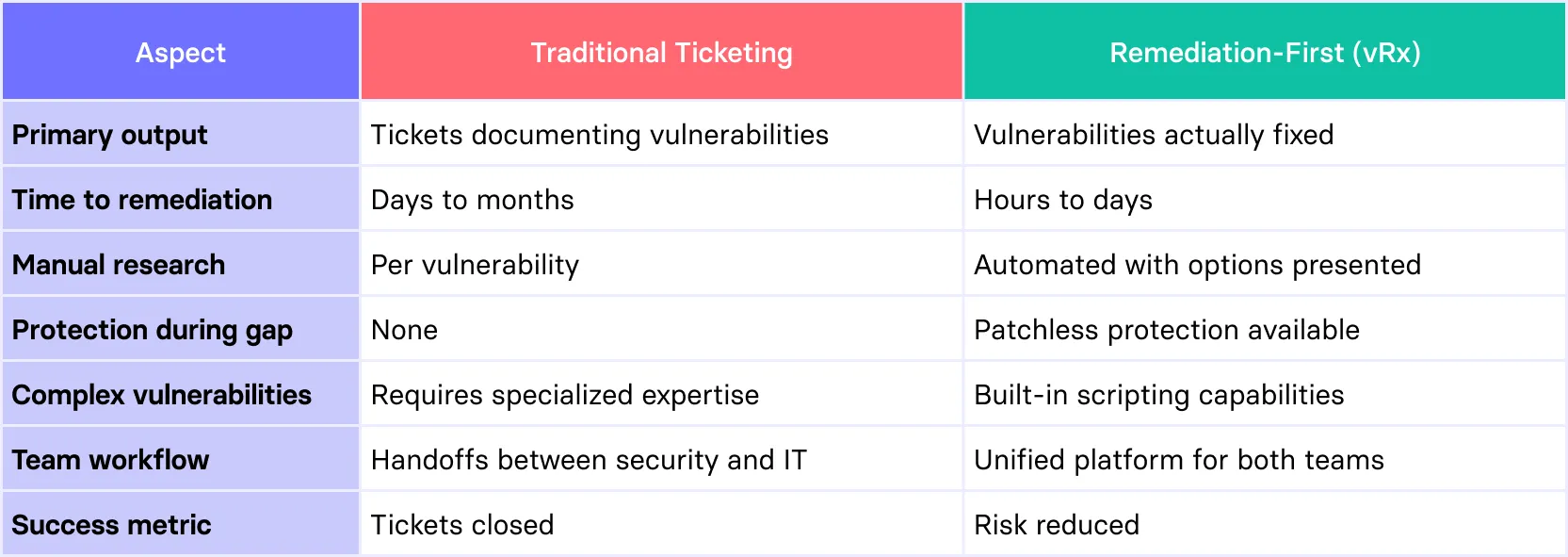Select the Risk reduced cell

coord(1265,524)
